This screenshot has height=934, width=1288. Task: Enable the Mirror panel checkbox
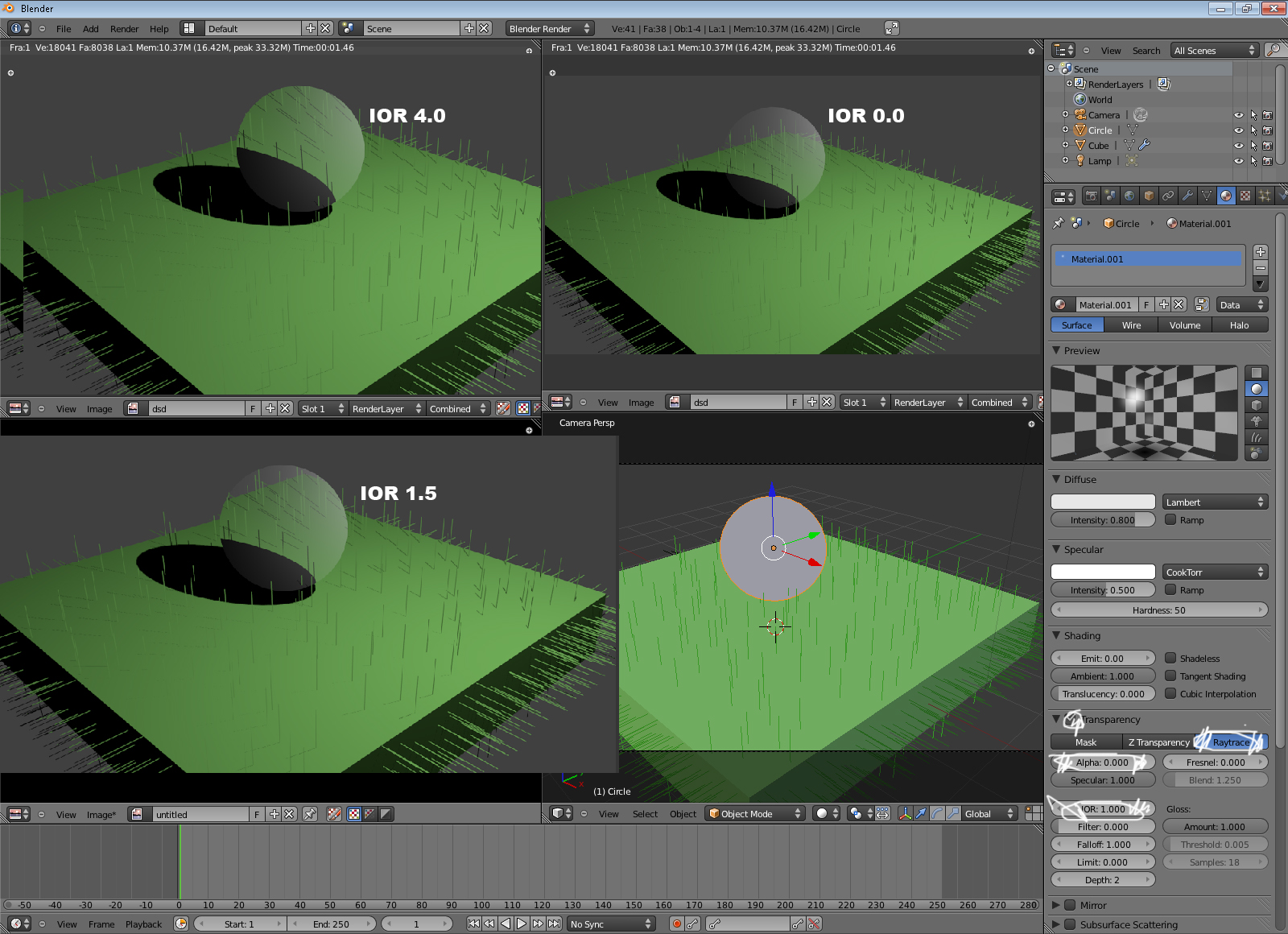coord(1070,905)
